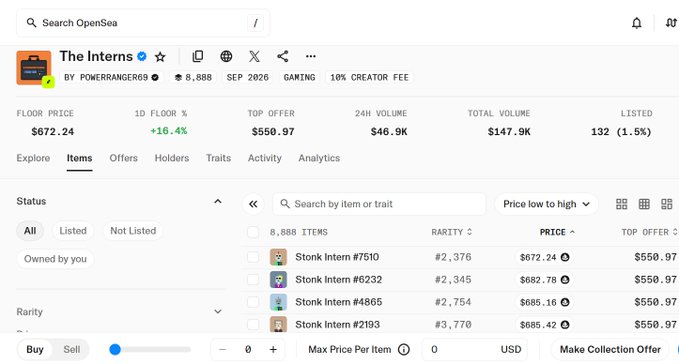Open collection website globe icon

pyautogui.click(x=226, y=56)
